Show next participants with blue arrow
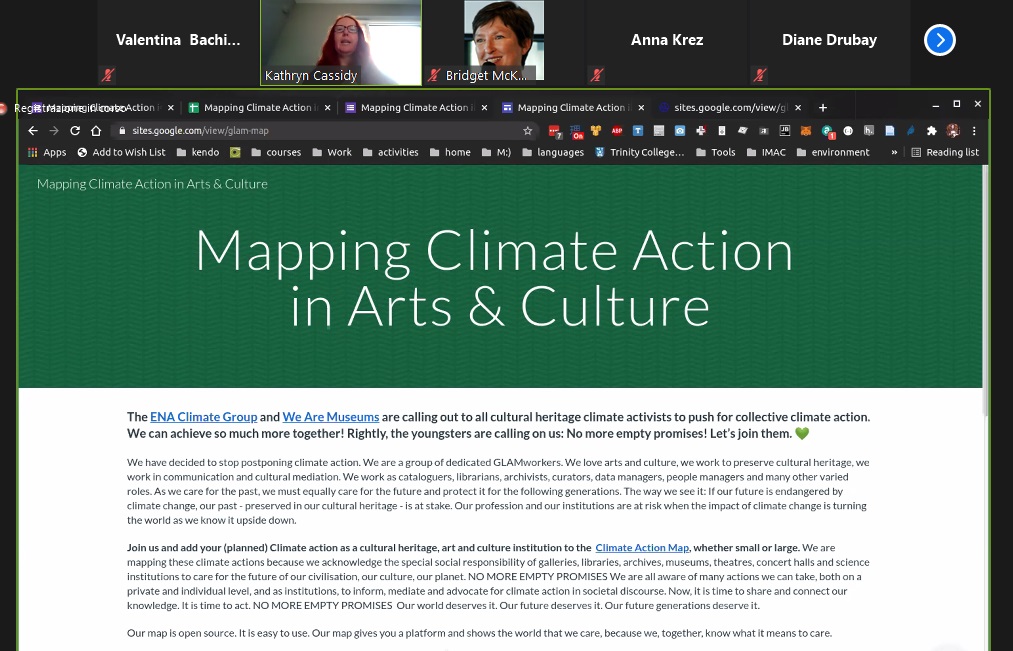Screen dimensions: 1013x651 (x=939, y=40)
